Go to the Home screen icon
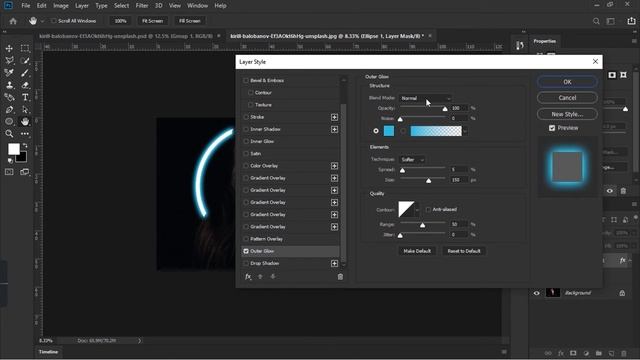 (13, 21)
